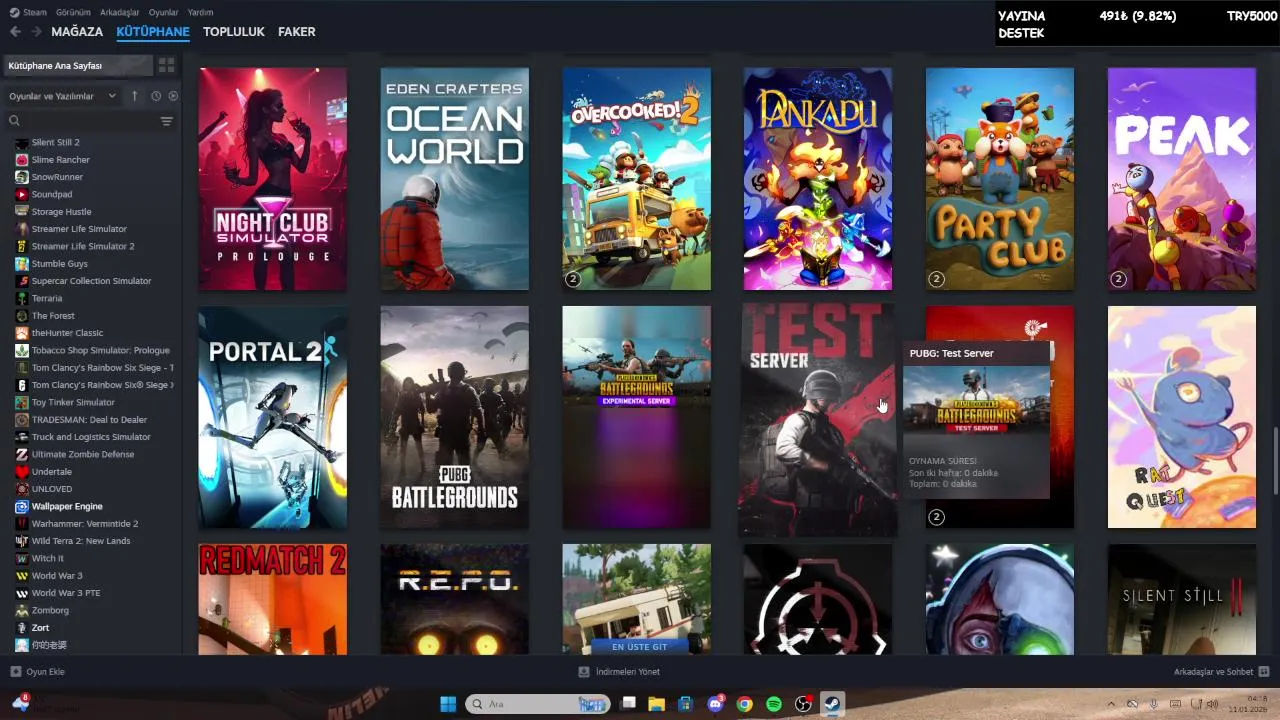1280x720 pixels.
Task: Click the Stumble Guys icon in sidebar
Action: point(22,264)
